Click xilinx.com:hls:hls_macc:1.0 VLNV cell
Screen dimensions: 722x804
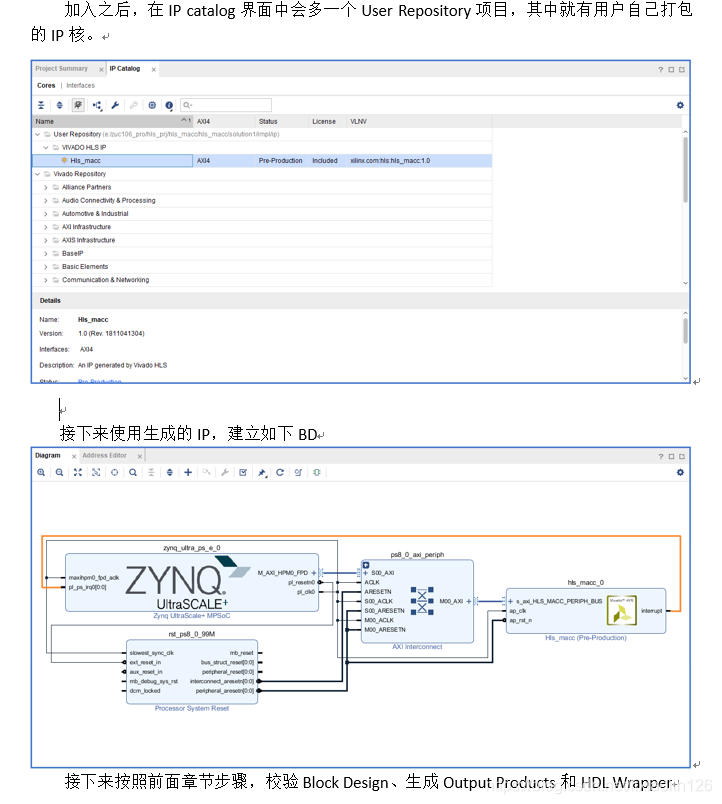(x=390, y=161)
